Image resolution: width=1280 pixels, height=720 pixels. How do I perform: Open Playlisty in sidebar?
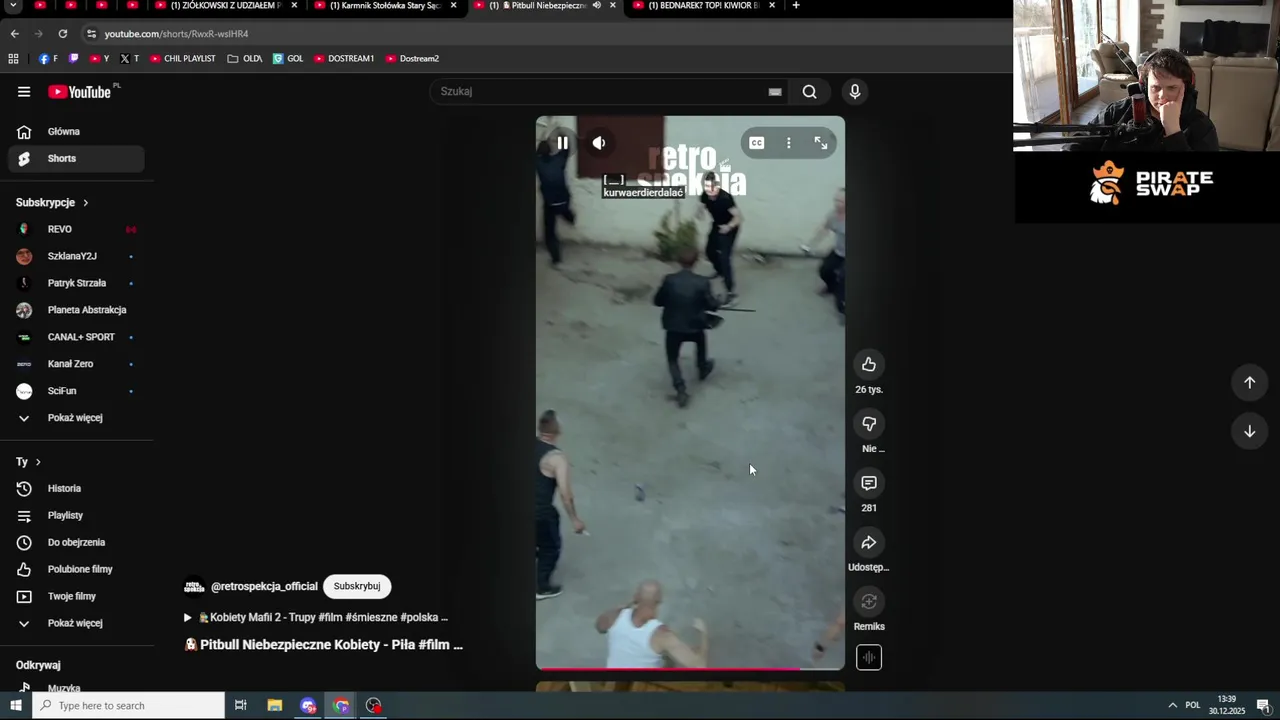point(76,515)
